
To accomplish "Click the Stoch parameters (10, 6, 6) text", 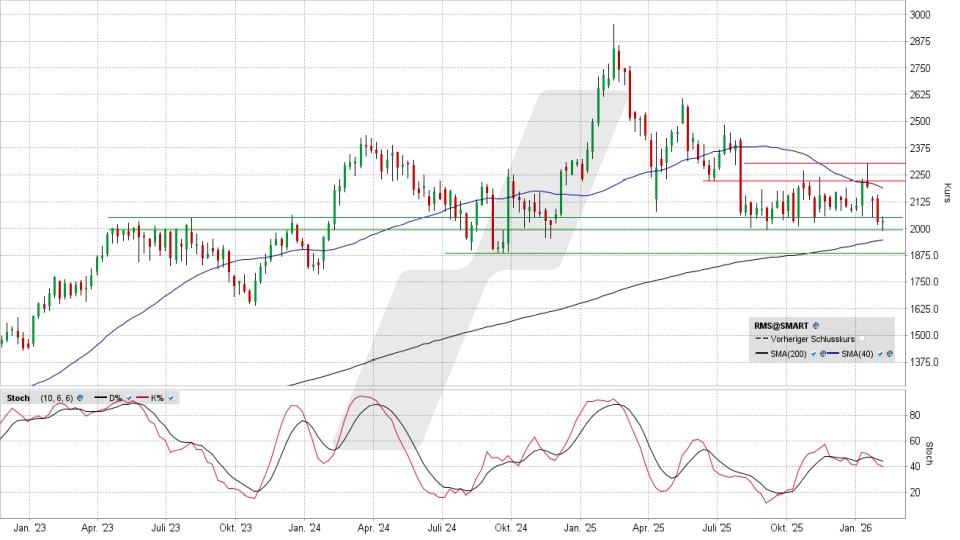I will pos(55,399).
